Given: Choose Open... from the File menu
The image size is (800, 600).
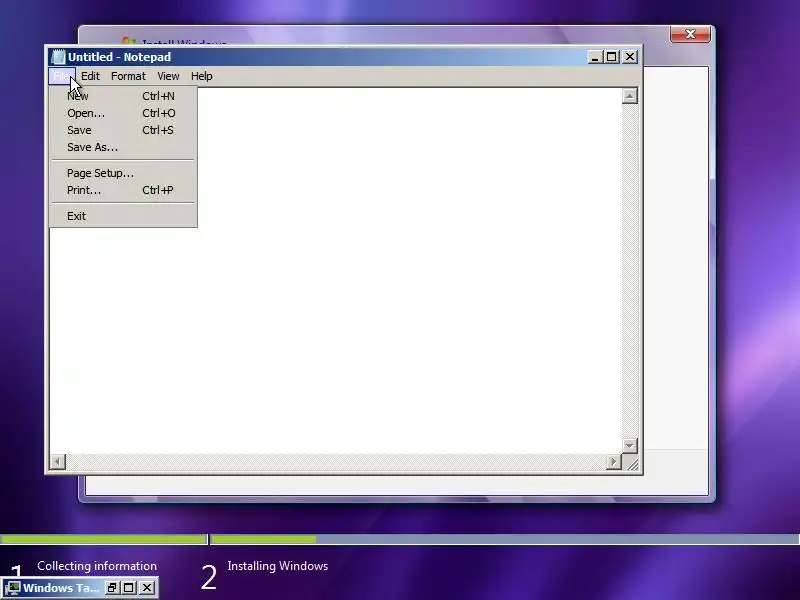Looking at the screenshot, I should [123, 113].
